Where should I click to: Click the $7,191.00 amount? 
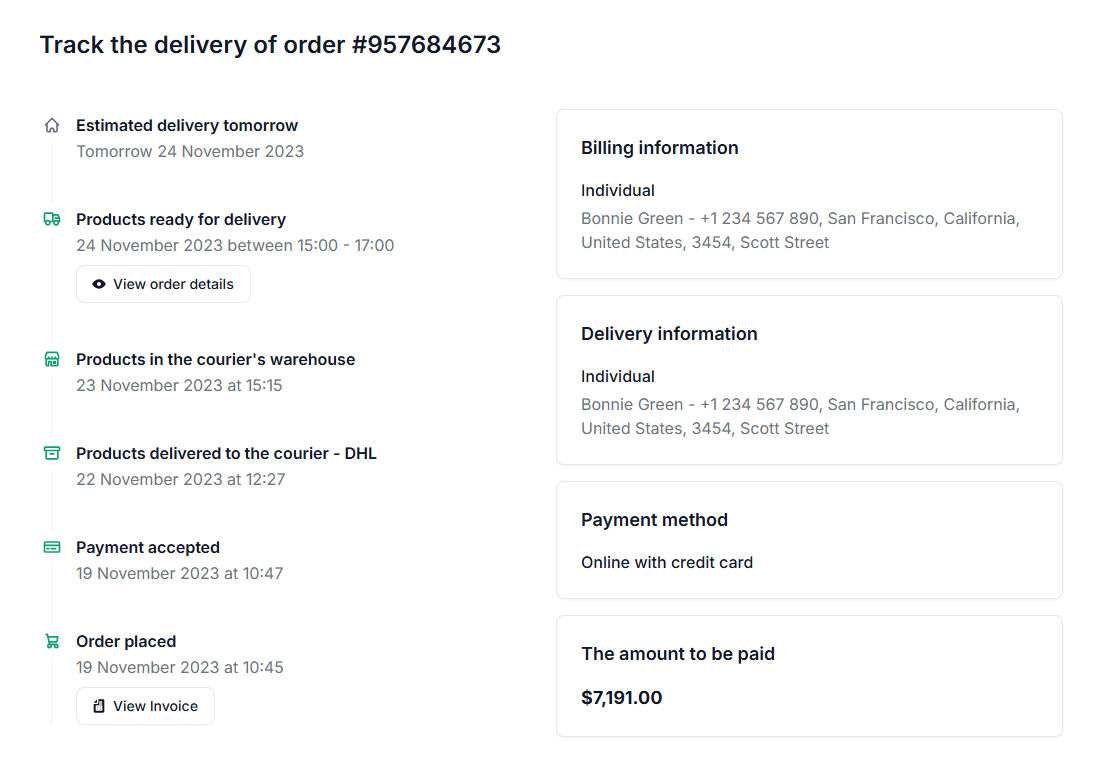[x=621, y=698]
